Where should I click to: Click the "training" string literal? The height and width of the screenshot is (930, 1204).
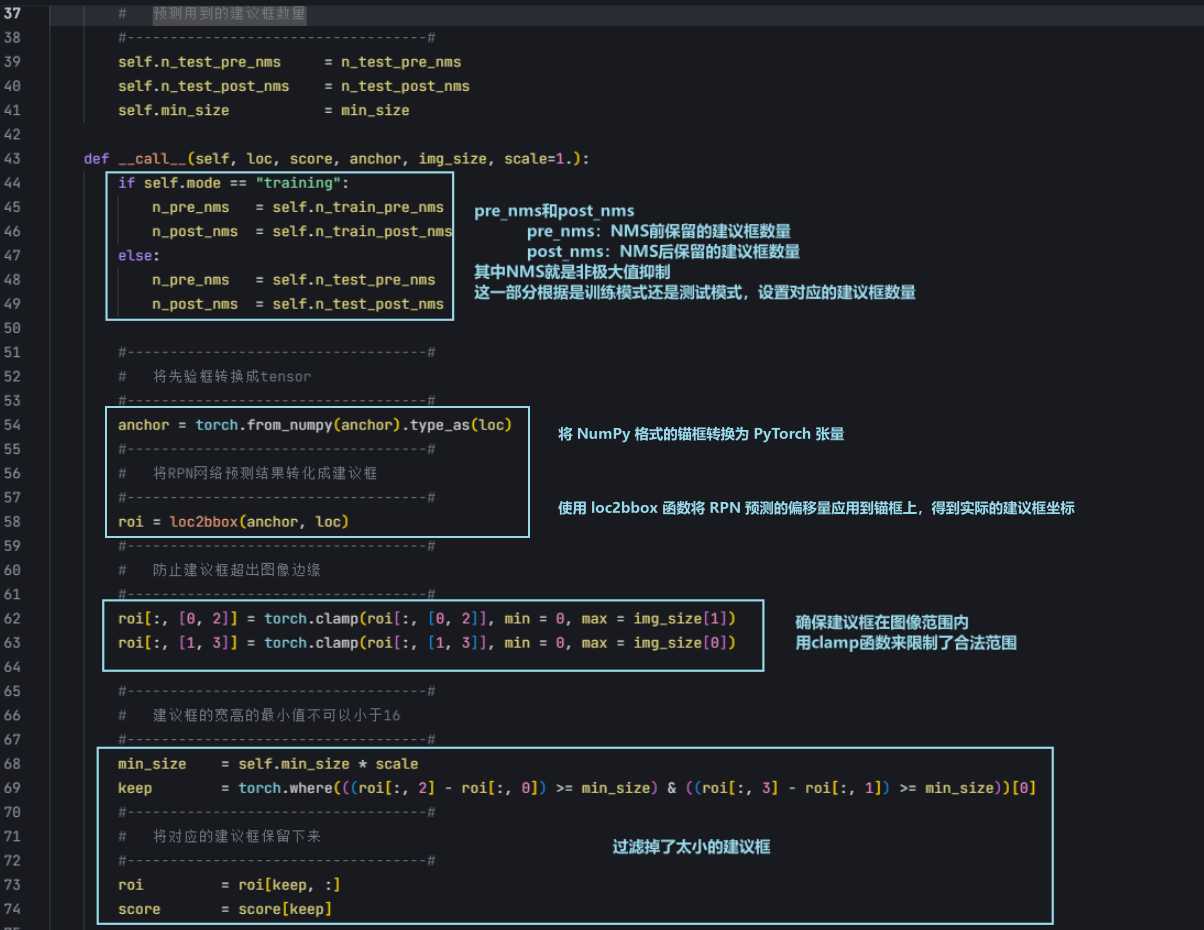[x=299, y=183]
